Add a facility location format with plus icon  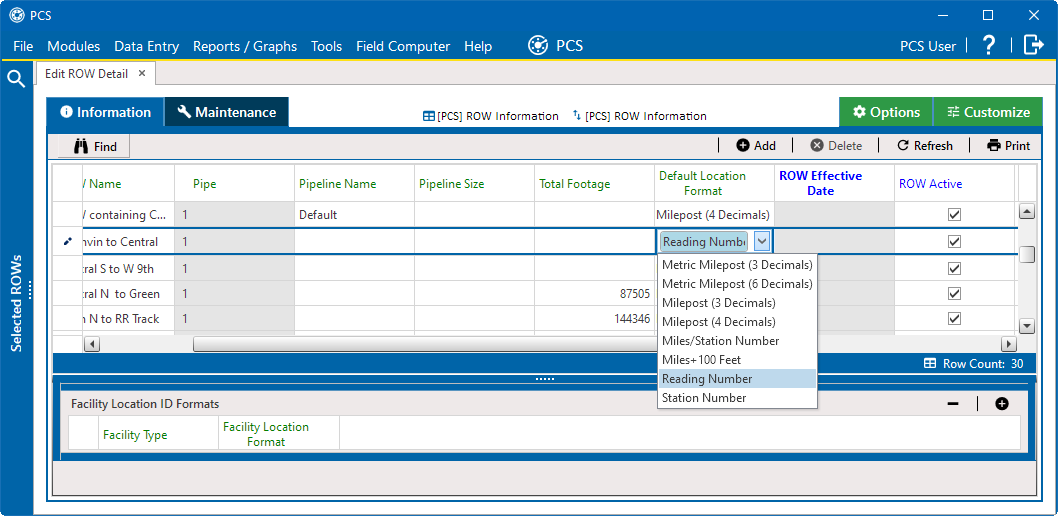point(1002,404)
